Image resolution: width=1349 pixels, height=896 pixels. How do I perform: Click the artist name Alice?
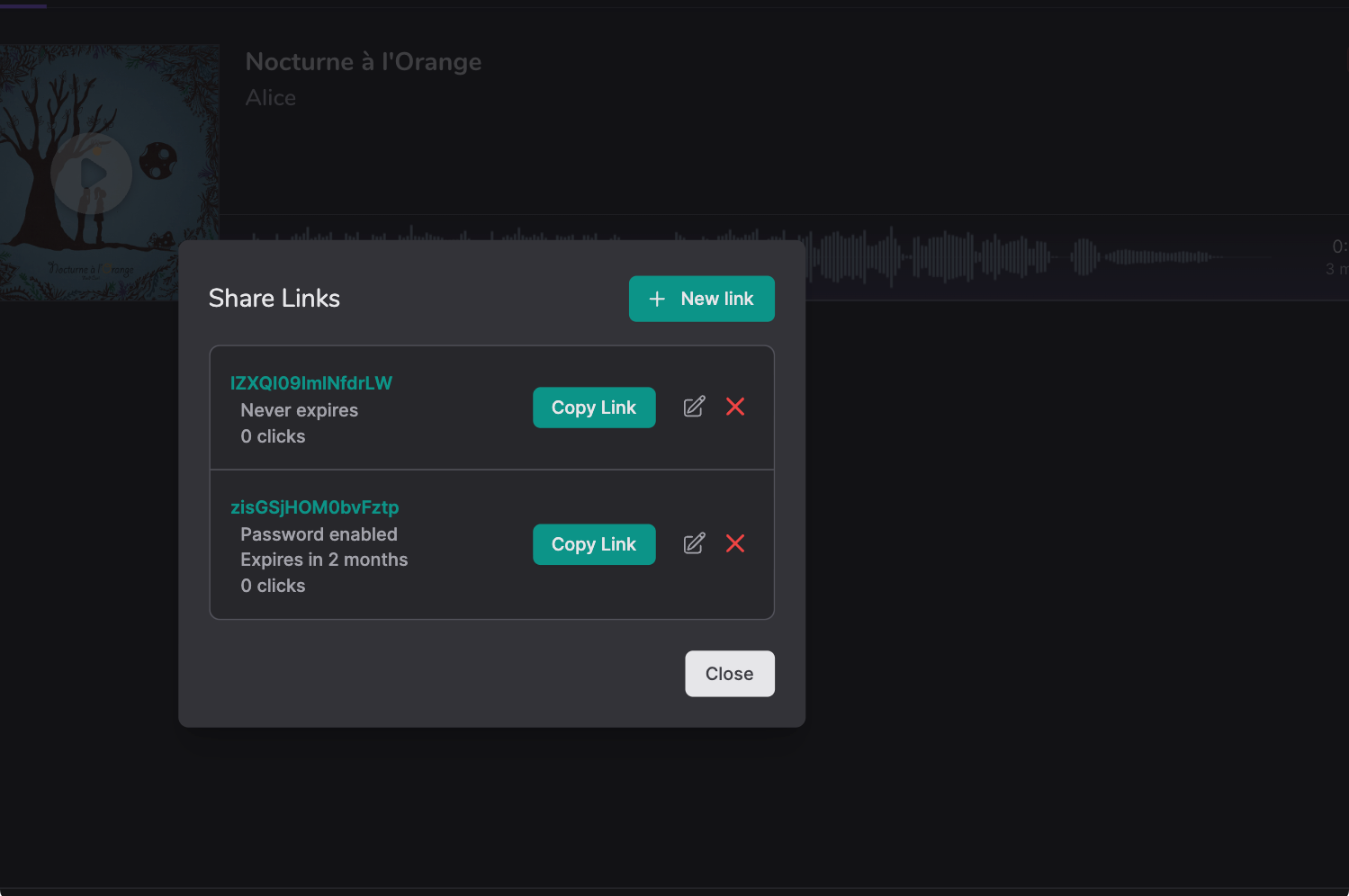coord(270,97)
